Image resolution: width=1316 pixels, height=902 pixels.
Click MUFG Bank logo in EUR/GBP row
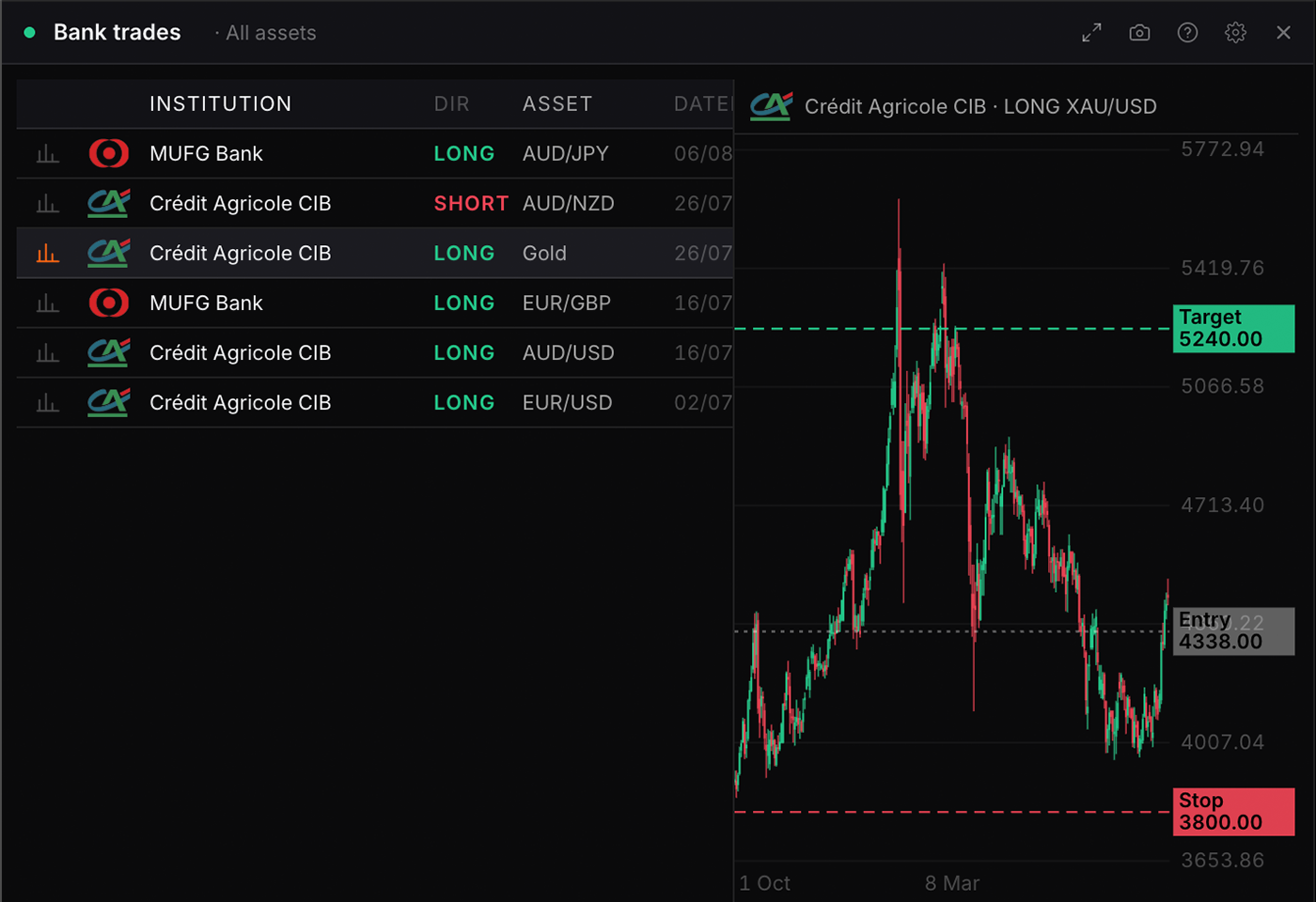[x=109, y=303]
